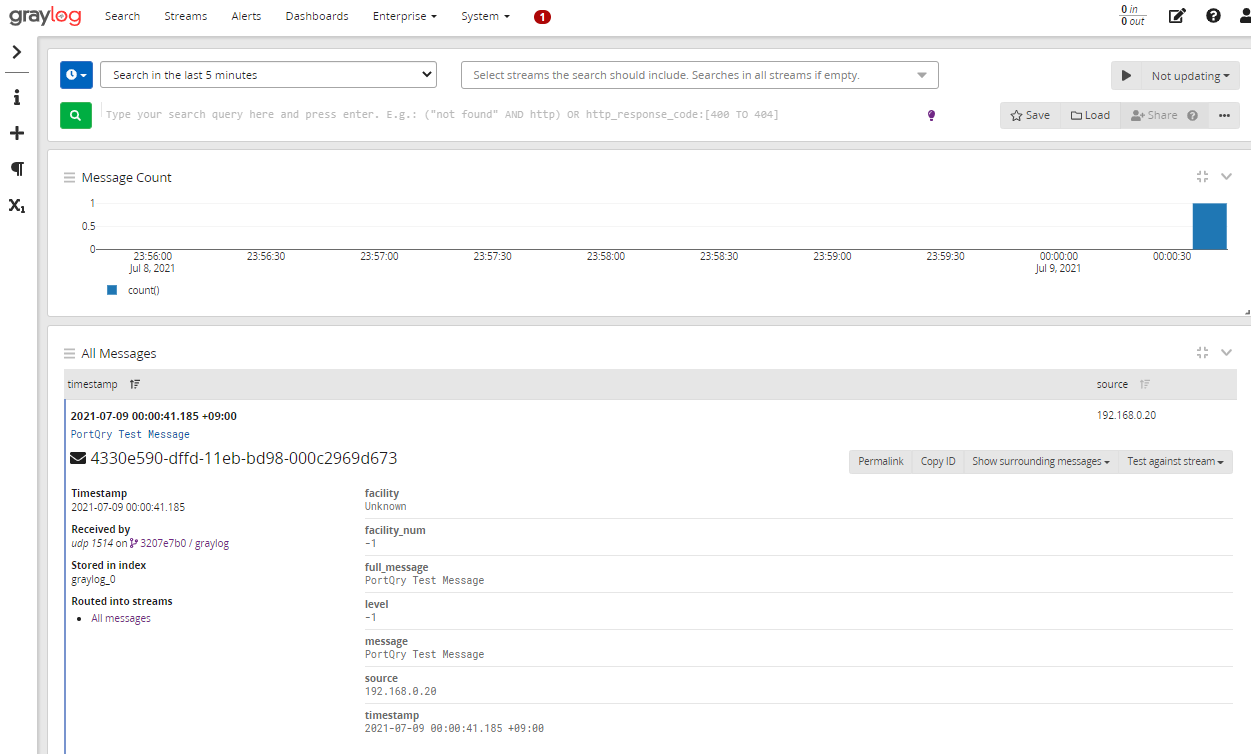1251x754 pixels.
Task: Open the Search in the last 5 minutes dropdown
Action: point(268,74)
